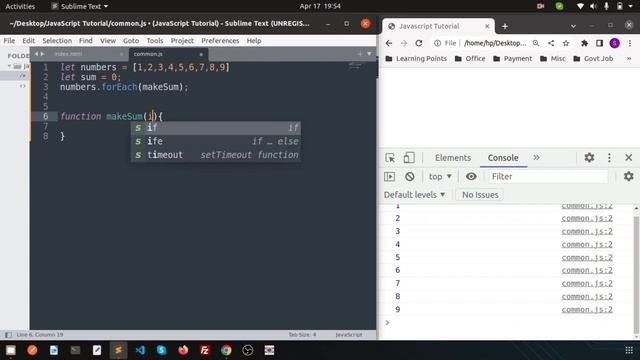Viewport: 640px width, 360px height.
Task: Click No Issues button in console
Action: point(480,195)
